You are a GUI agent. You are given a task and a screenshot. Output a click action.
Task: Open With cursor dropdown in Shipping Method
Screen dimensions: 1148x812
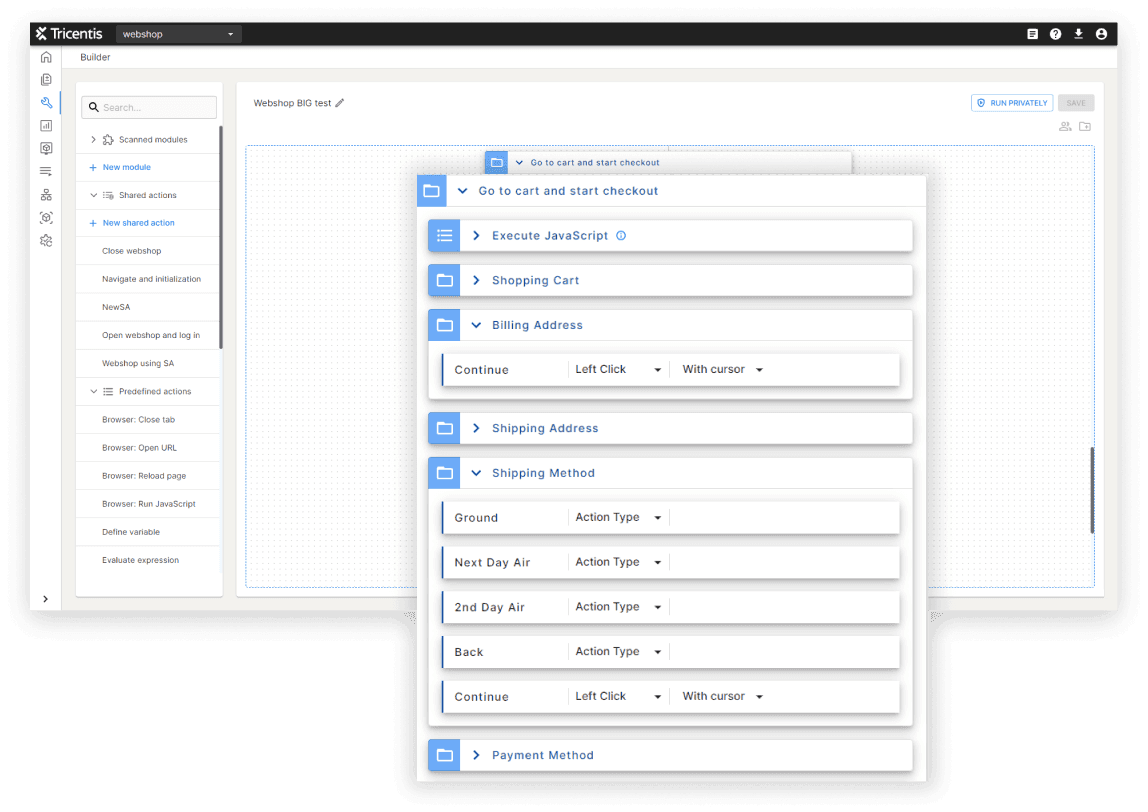(x=723, y=696)
